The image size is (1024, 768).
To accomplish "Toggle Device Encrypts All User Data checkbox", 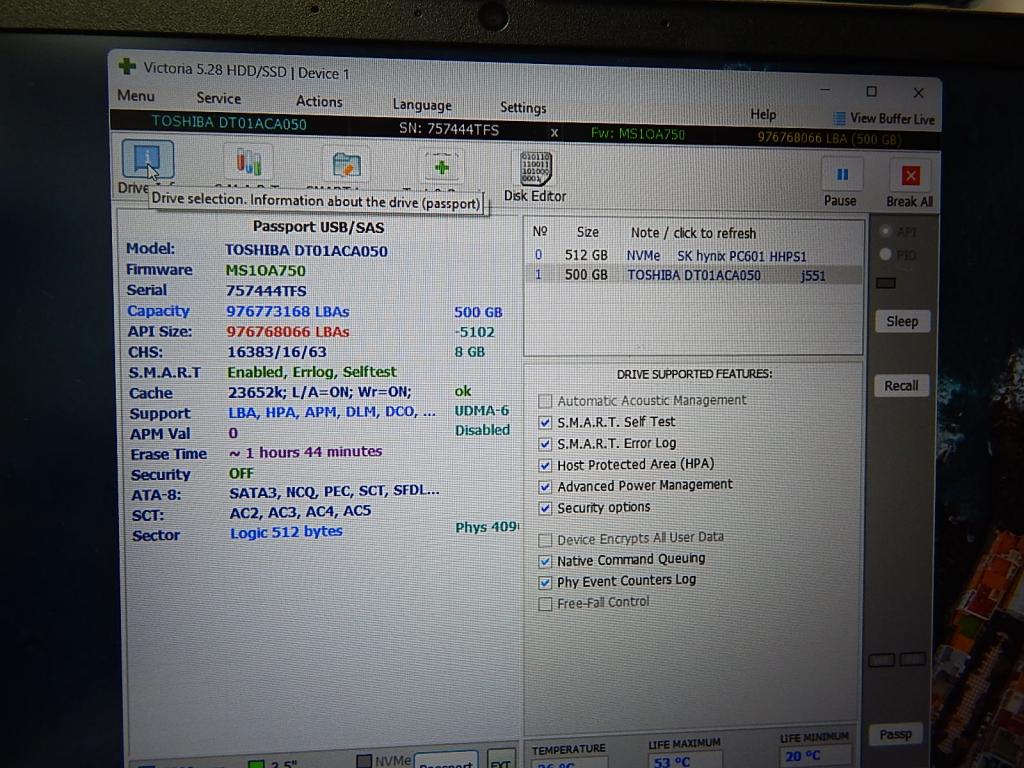I will 545,540.
